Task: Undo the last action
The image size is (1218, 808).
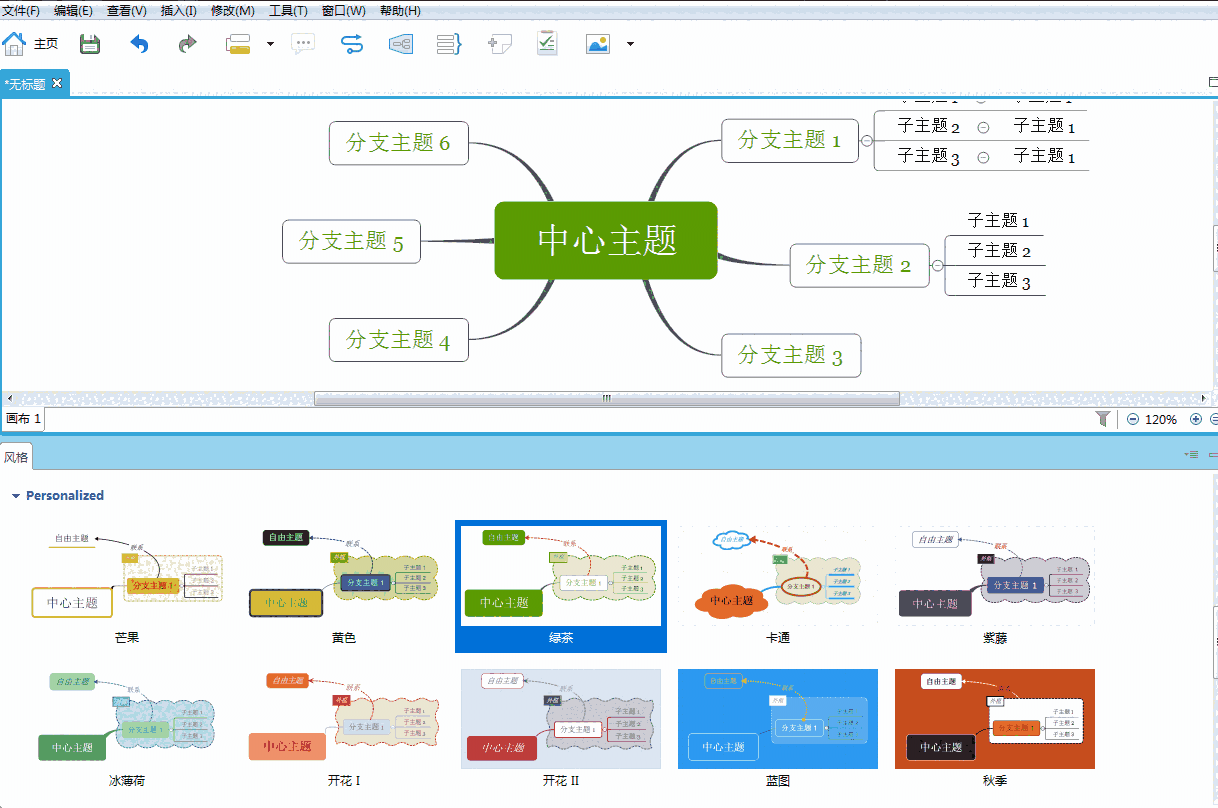Action: pyautogui.click(x=139, y=43)
